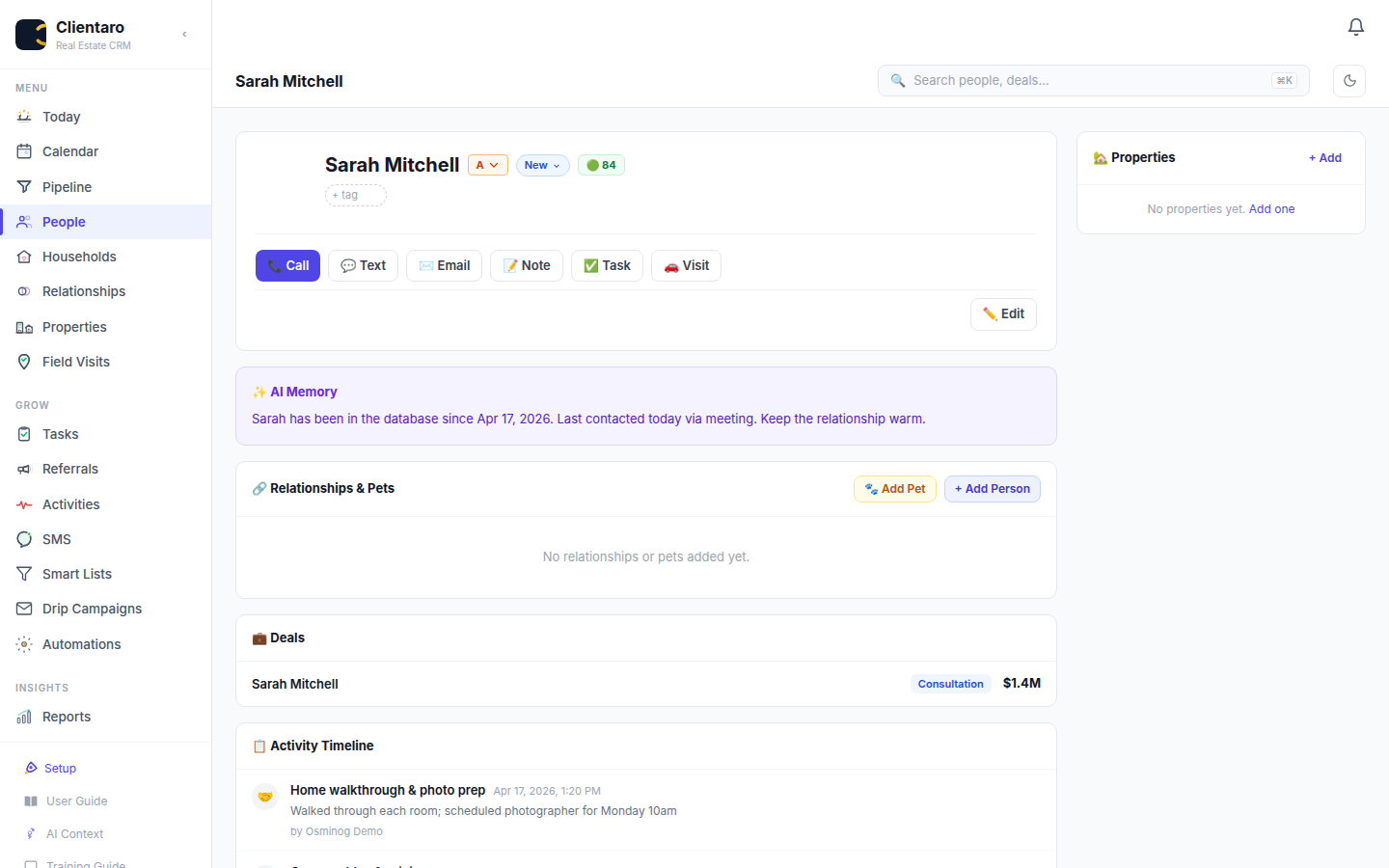
Task: Switch to the Today view
Action: 62,117
